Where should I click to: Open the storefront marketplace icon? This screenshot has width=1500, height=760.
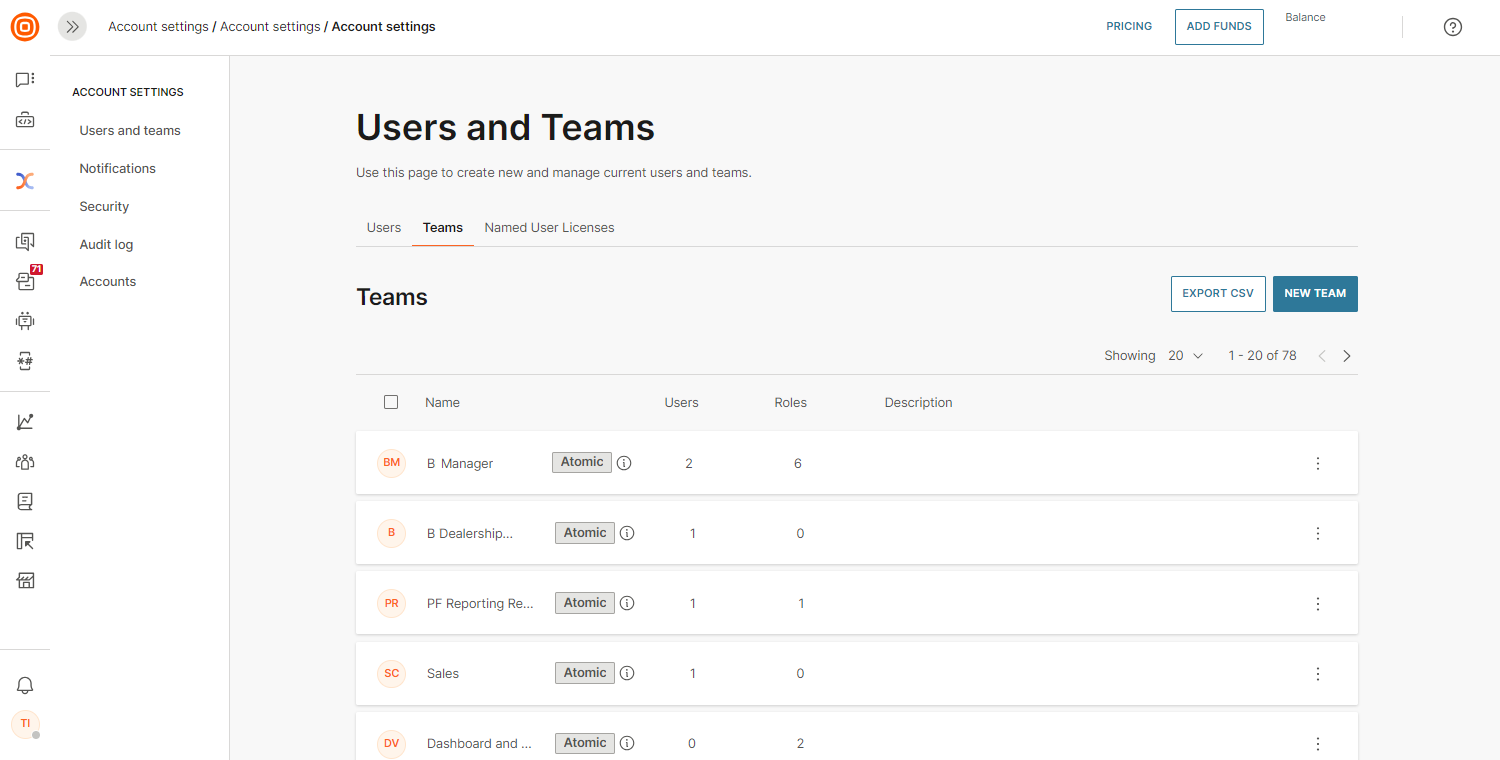[25, 581]
